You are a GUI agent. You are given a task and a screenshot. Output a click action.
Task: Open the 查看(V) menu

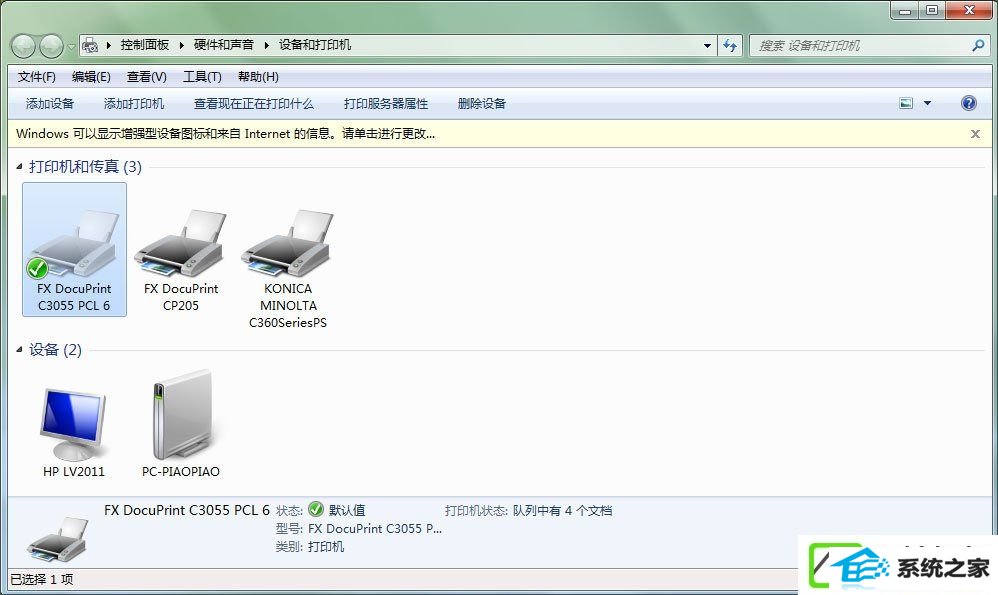click(146, 77)
